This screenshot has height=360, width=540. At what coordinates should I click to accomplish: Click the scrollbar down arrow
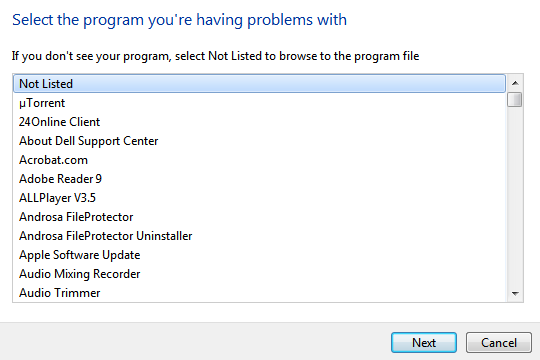click(x=515, y=294)
